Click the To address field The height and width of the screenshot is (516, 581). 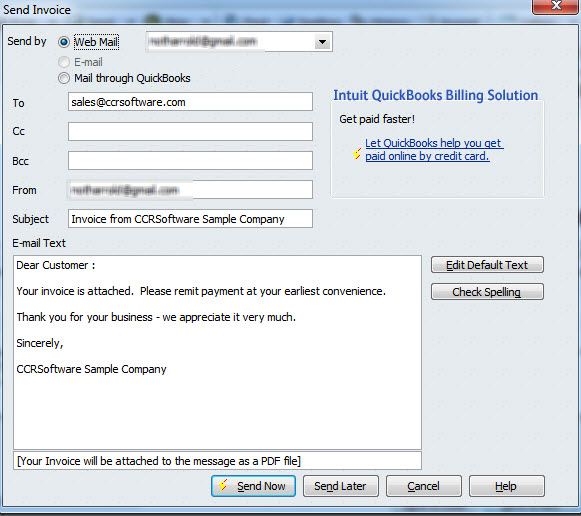pyautogui.click(x=190, y=102)
